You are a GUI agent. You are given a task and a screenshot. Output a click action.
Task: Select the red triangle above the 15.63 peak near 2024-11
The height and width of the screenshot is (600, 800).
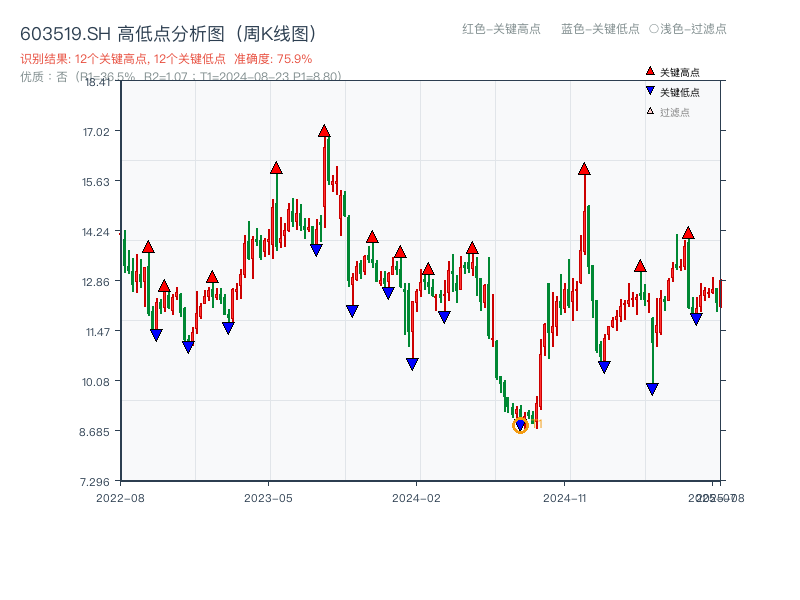click(583, 170)
